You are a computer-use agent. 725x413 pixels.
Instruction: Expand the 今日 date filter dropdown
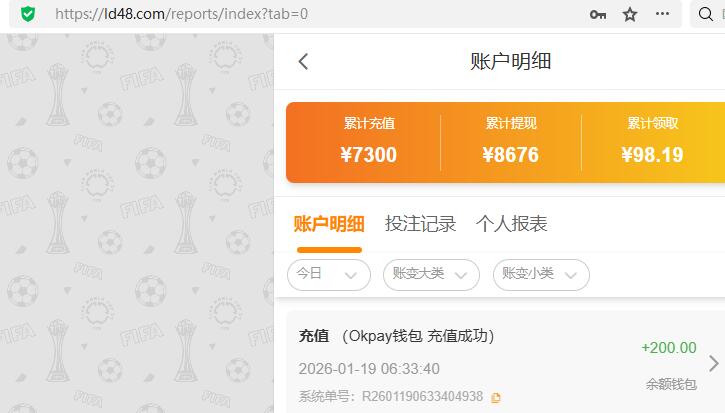[x=329, y=275]
